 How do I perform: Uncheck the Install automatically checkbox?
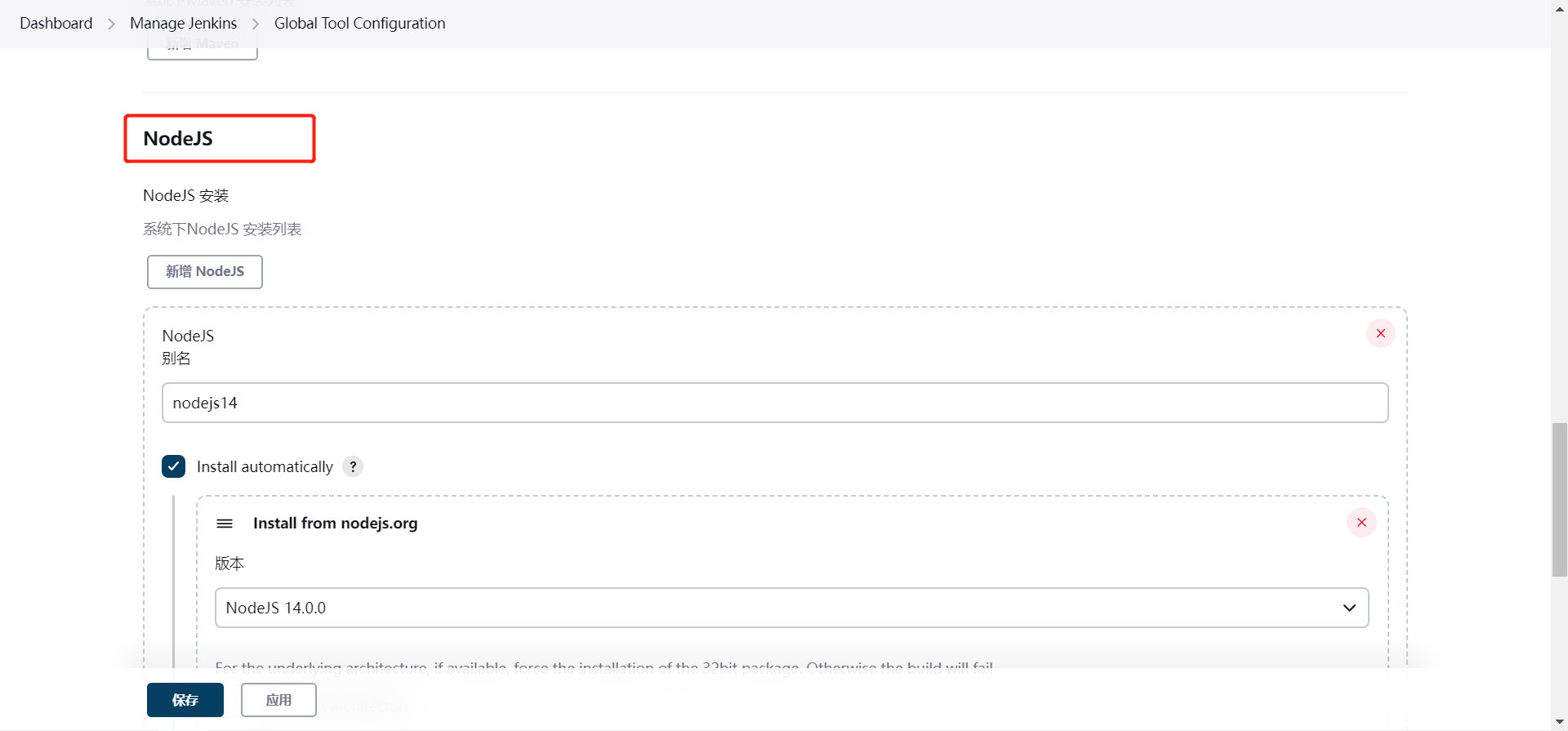tap(173, 466)
